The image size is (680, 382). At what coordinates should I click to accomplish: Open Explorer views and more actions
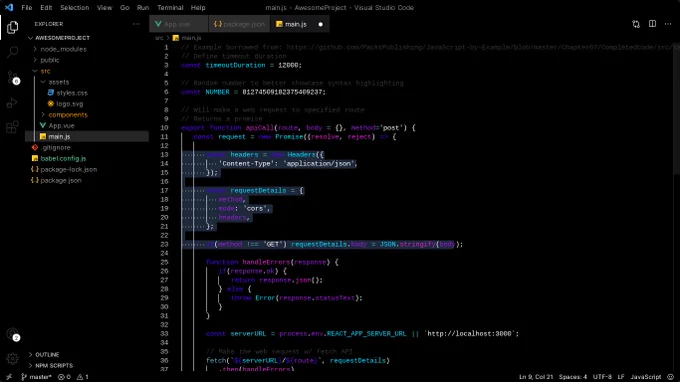pyautogui.click(x=136, y=24)
